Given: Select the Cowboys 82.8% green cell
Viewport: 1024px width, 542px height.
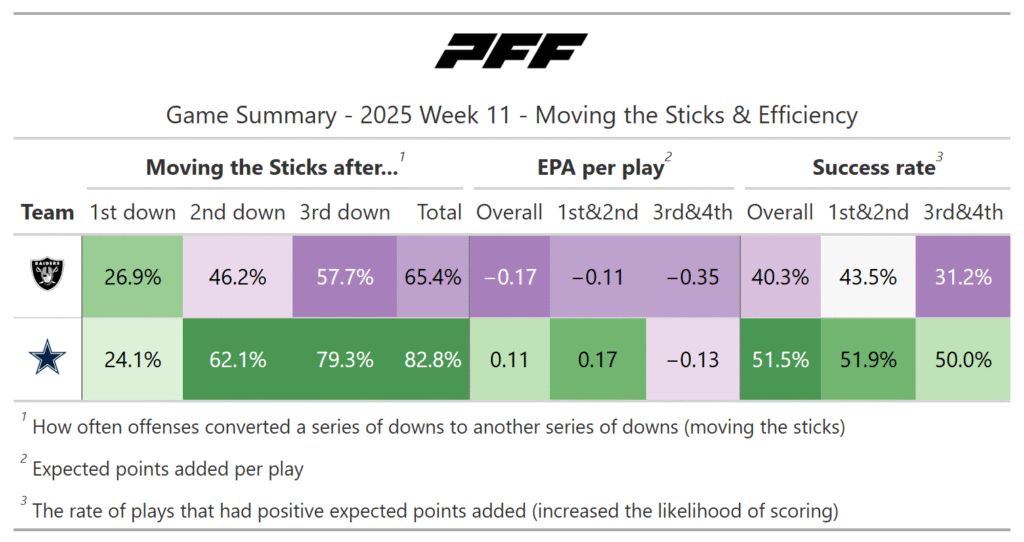Looking at the screenshot, I should (432, 360).
